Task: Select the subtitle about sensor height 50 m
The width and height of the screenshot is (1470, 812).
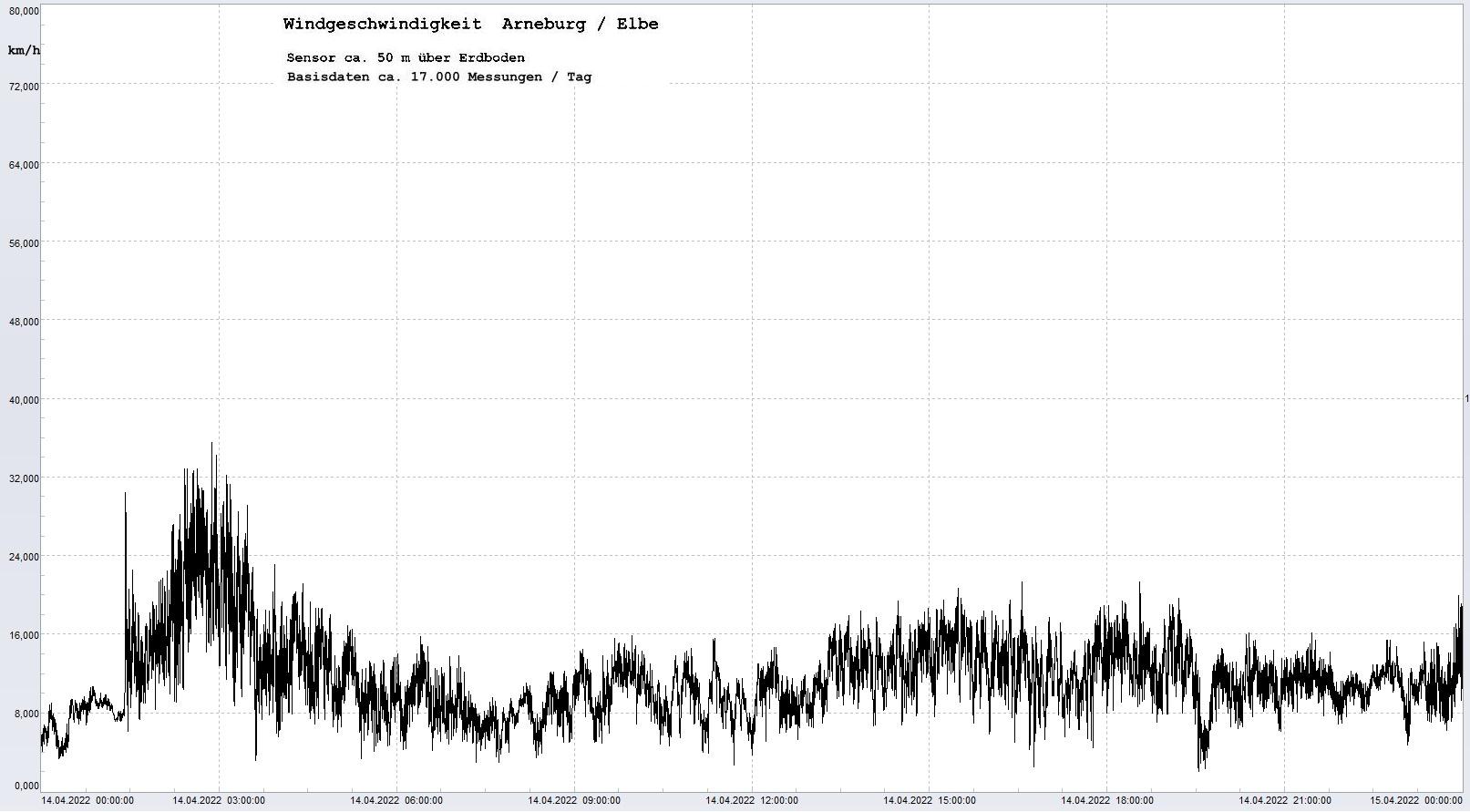Action: pos(406,57)
